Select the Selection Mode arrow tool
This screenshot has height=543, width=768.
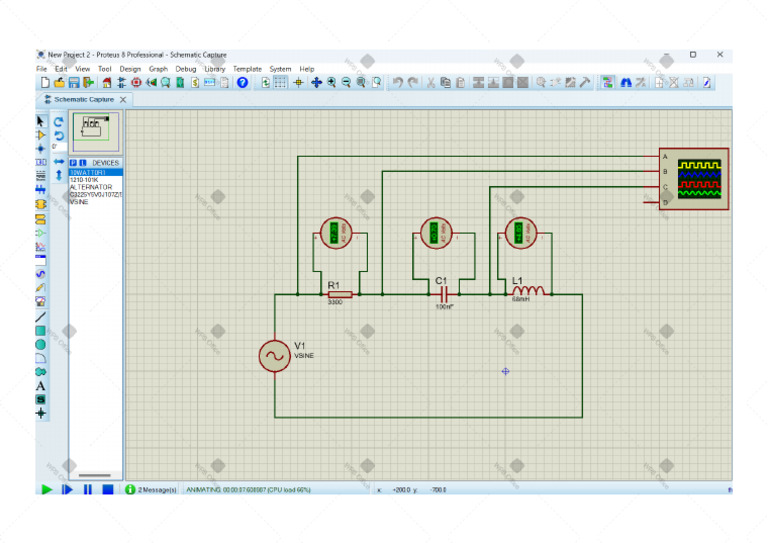tap(41, 121)
